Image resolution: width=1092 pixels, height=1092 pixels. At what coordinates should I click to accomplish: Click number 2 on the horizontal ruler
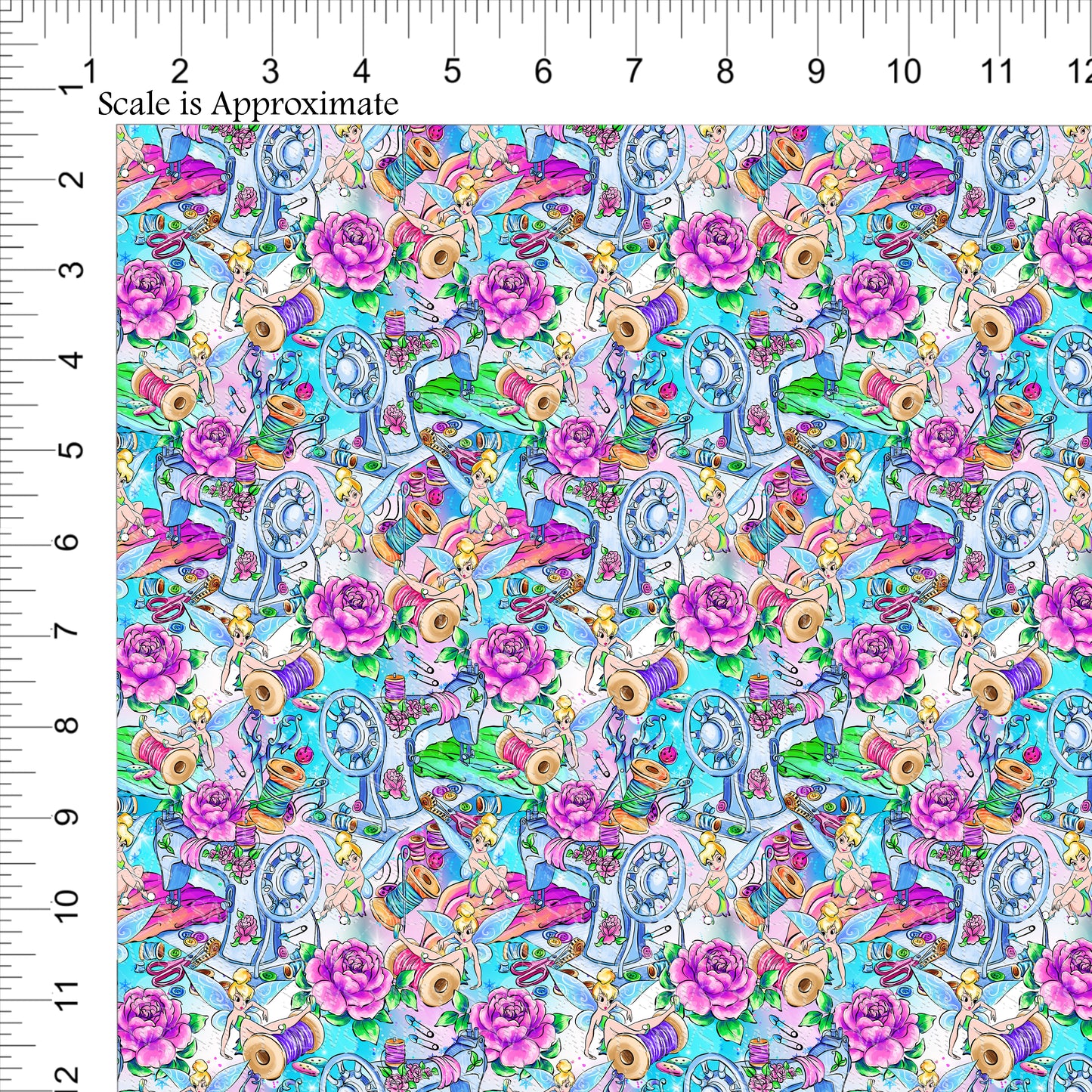click(x=180, y=72)
